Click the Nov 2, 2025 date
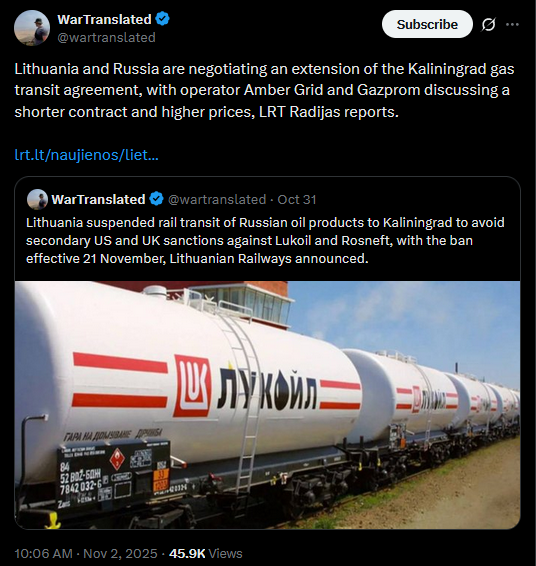Viewport: 536px width, 566px height. (120, 553)
